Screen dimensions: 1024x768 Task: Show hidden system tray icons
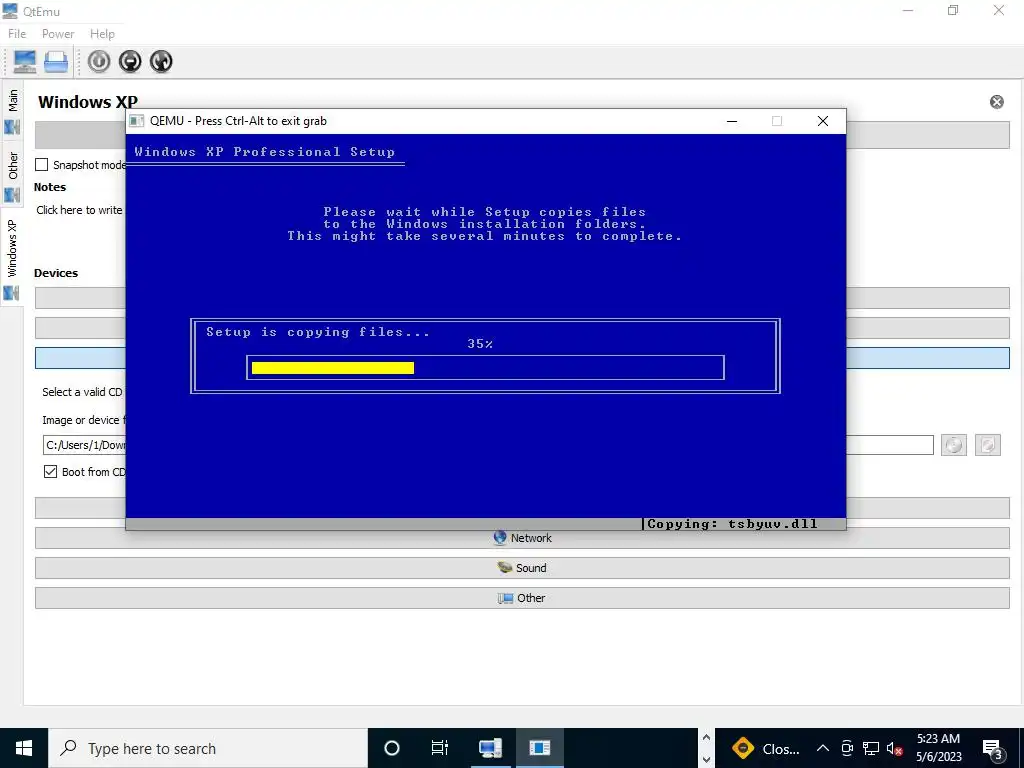(x=823, y=748)
